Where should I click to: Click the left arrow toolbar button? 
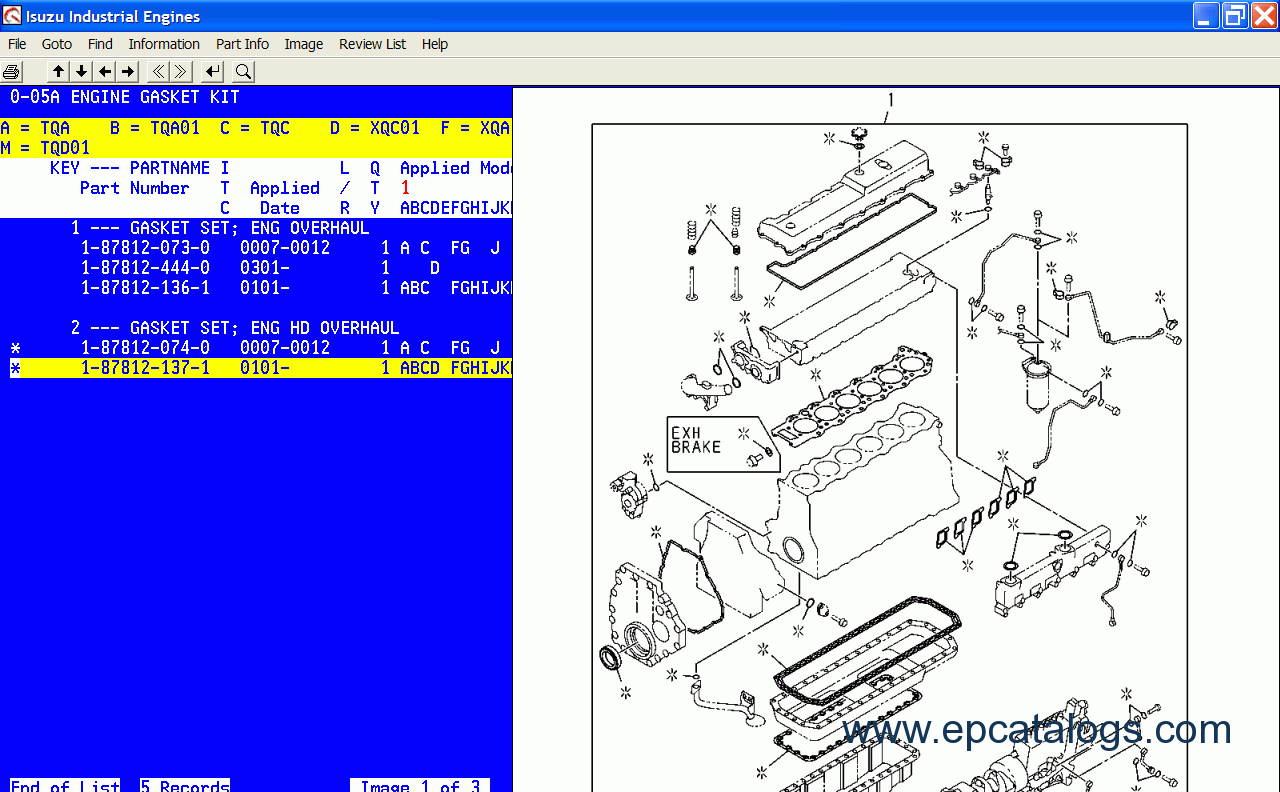pyautogui.click(x=105, y=71)
